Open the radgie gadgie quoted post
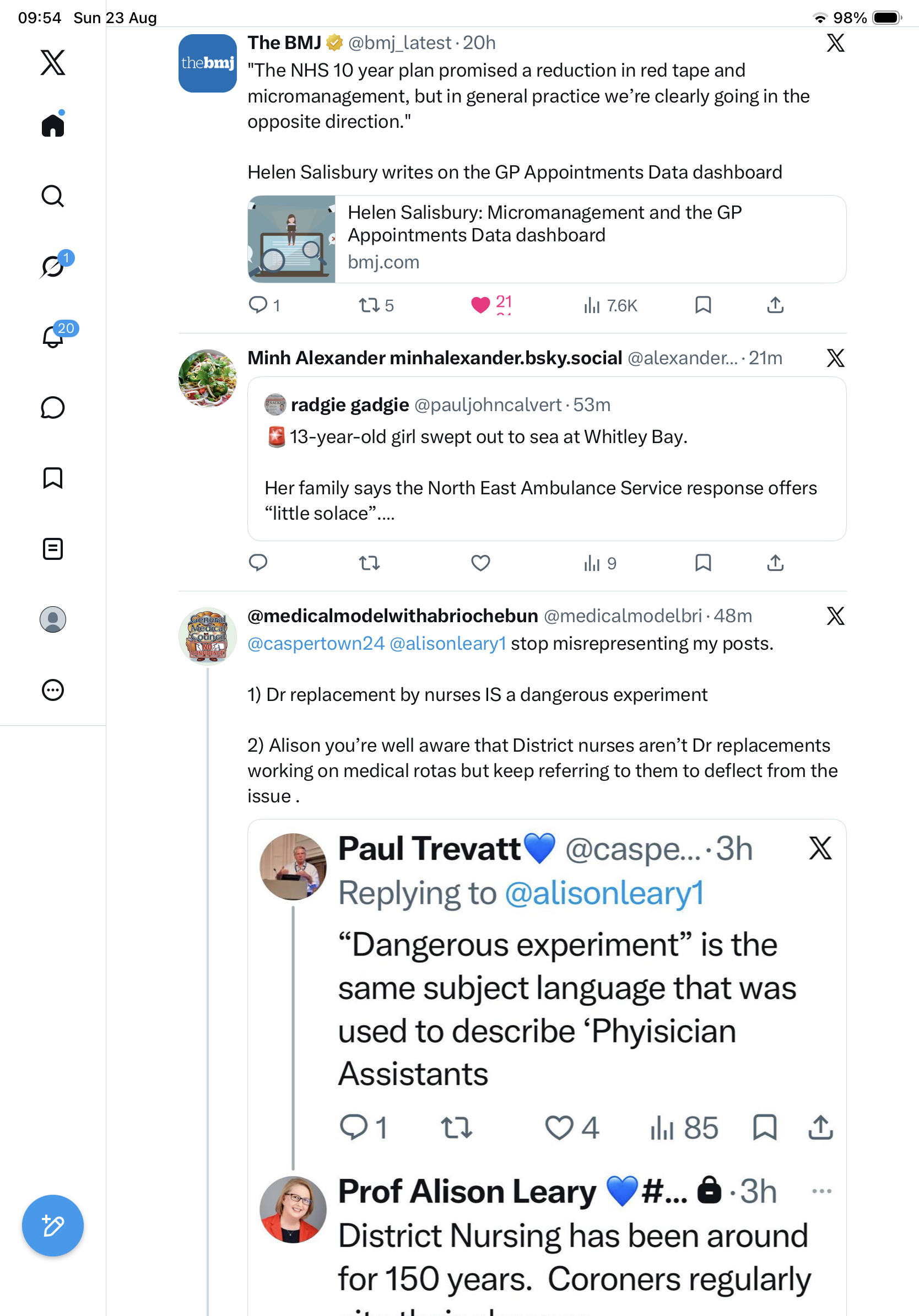 coord(547,459)
